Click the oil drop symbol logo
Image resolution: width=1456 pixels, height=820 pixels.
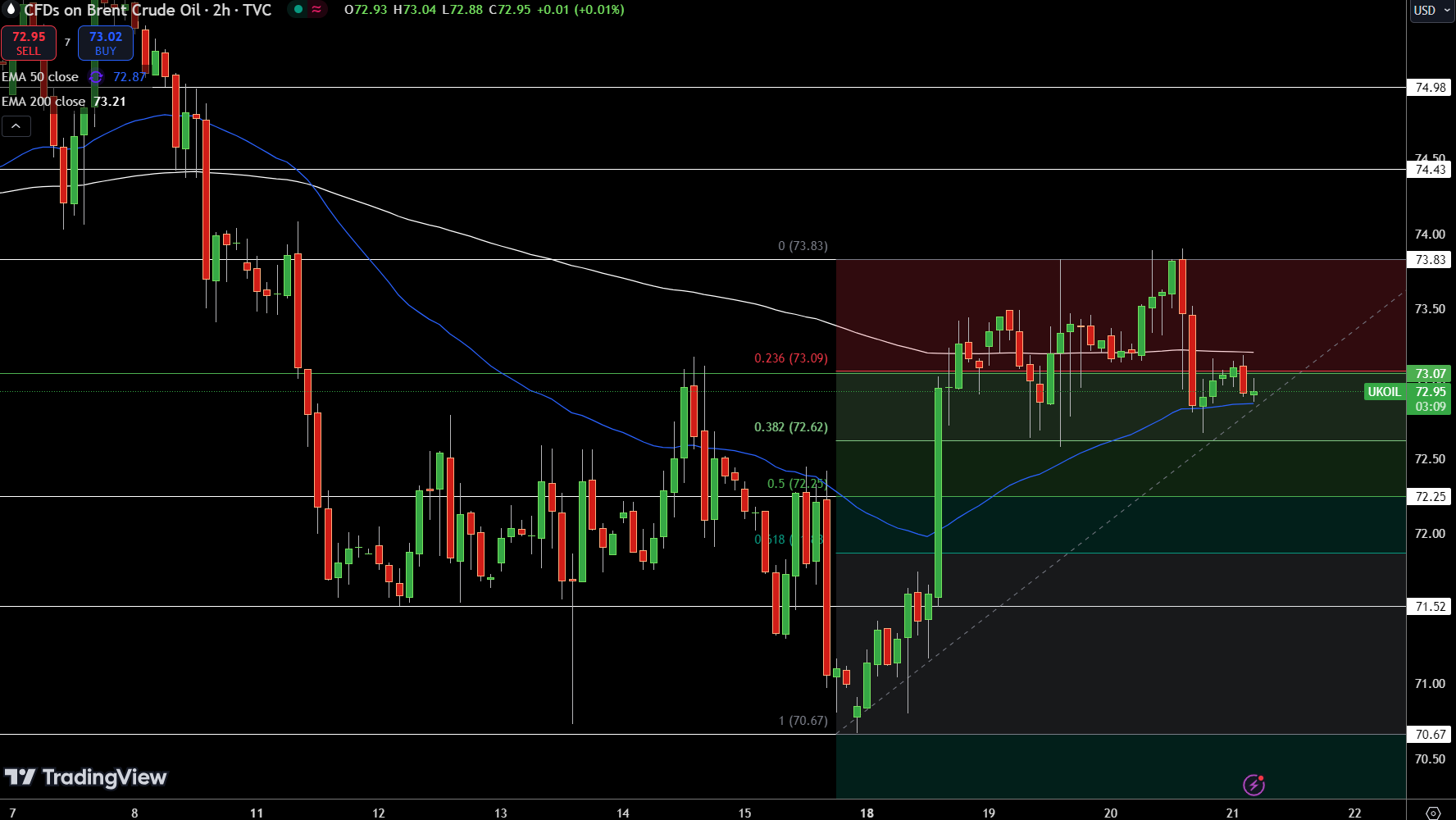coord(11,10)
